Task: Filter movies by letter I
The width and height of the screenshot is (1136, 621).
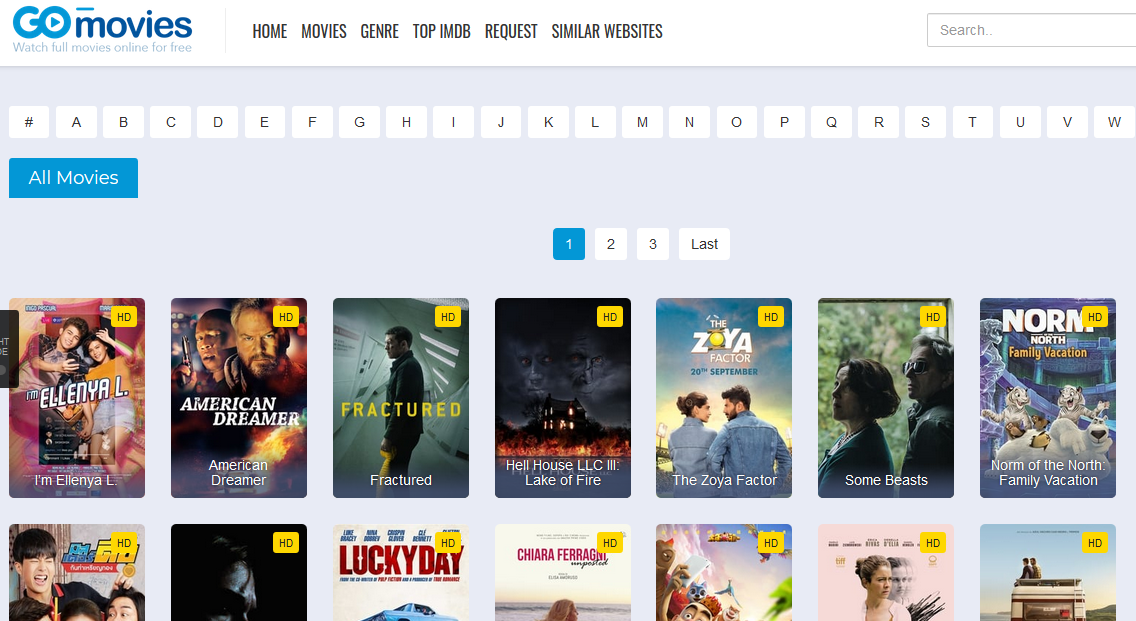Action: coord(454,122)
